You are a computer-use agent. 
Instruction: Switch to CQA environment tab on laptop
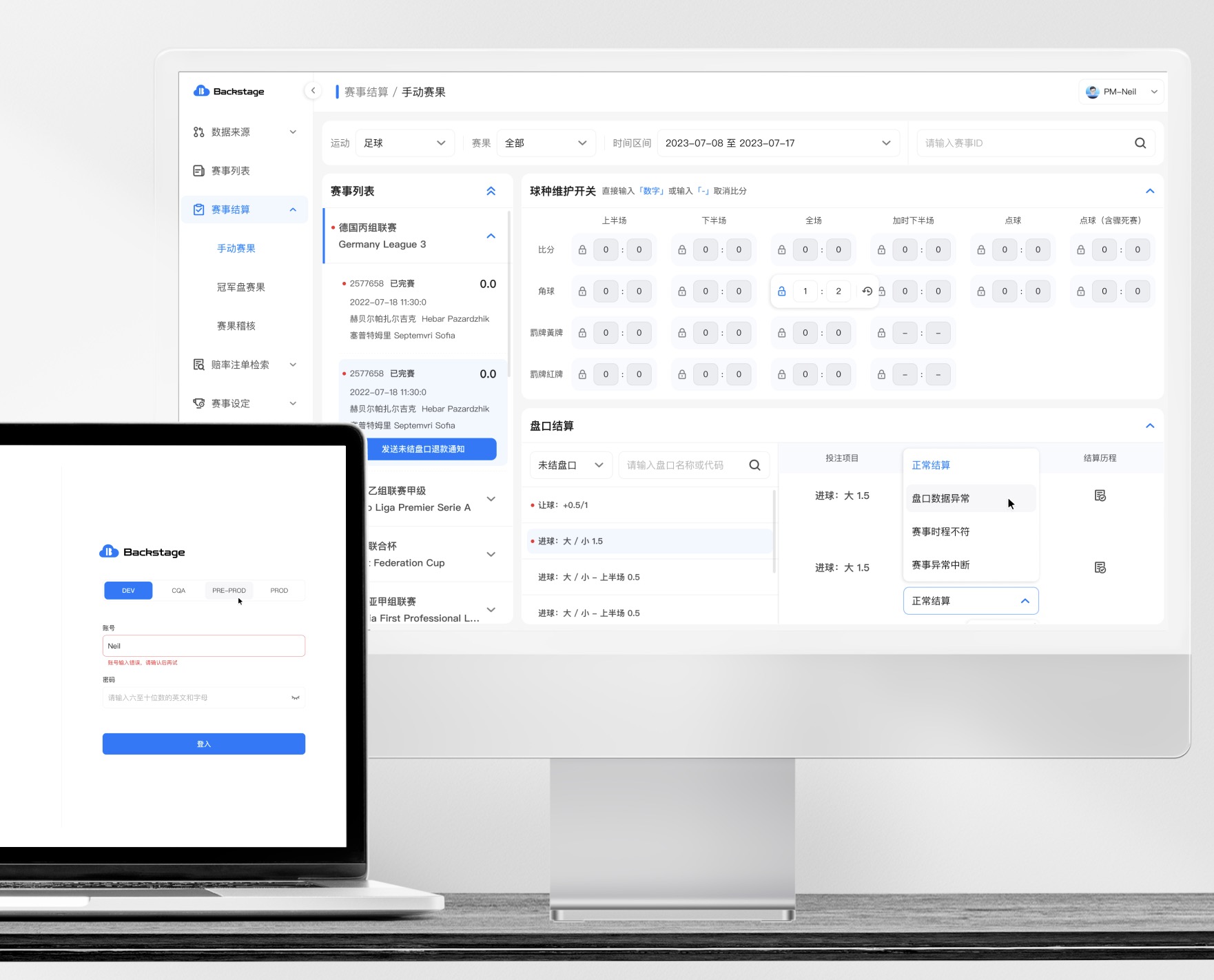pos(178,591)
